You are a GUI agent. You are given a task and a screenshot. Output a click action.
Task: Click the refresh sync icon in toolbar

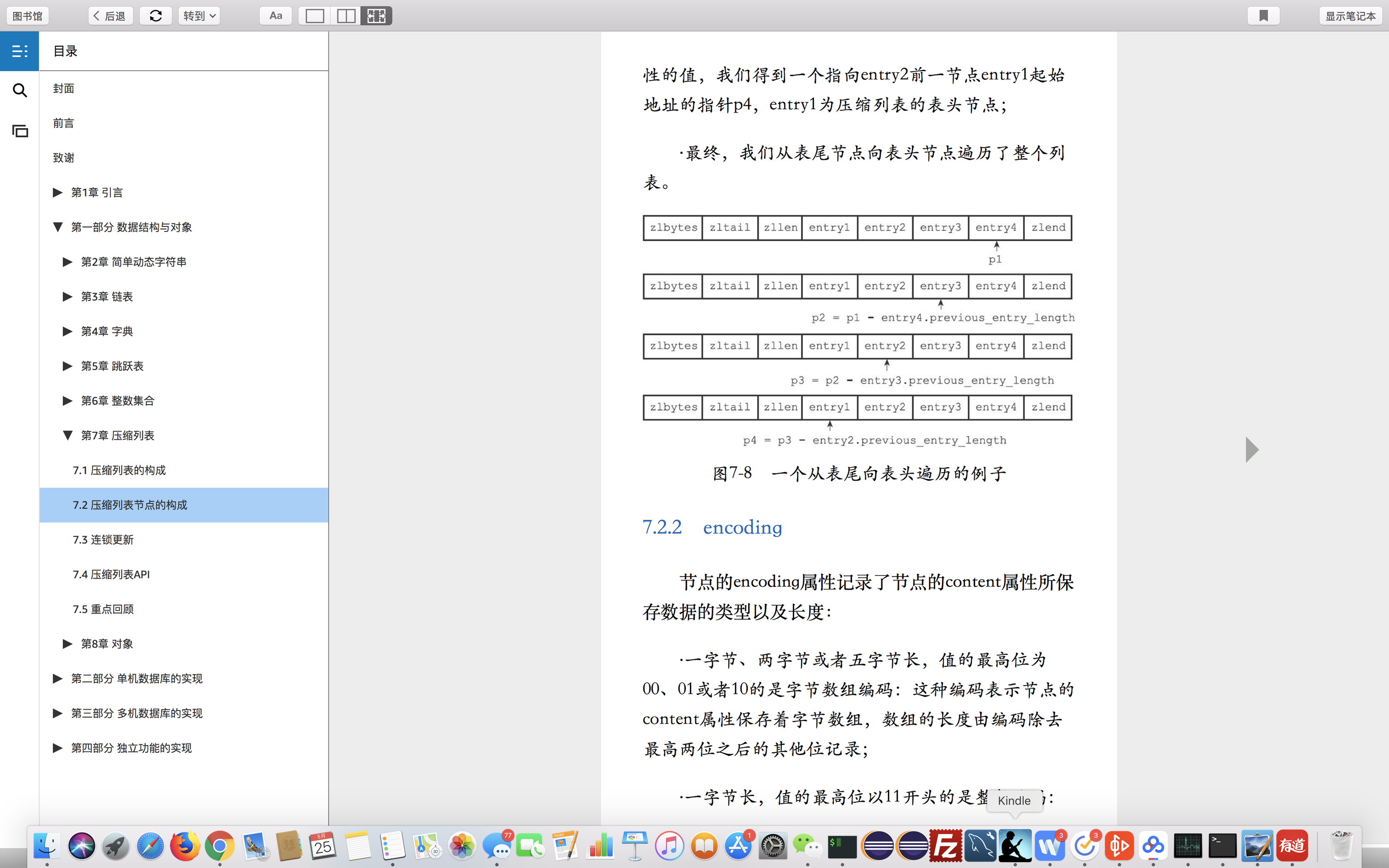[156, 16]
